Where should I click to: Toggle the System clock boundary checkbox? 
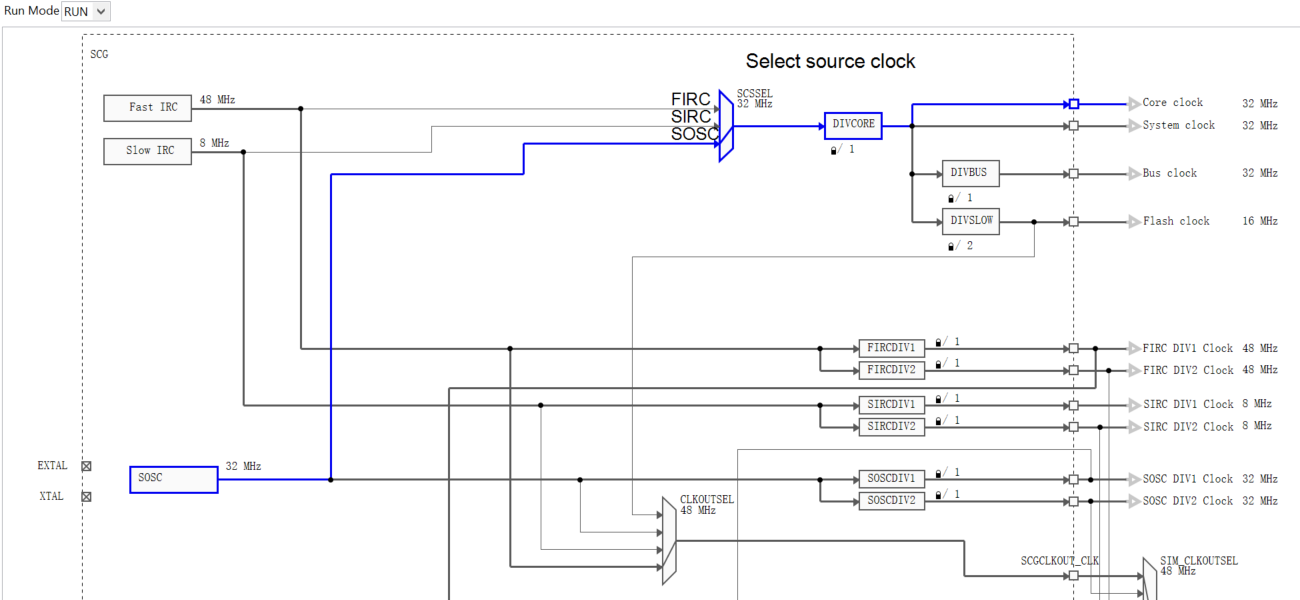(x=1074, y=125)
